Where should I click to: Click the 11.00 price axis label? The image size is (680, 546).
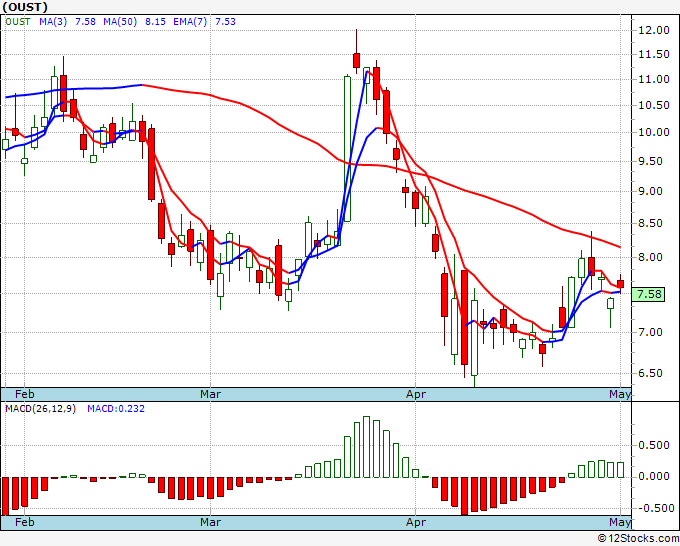654,79
